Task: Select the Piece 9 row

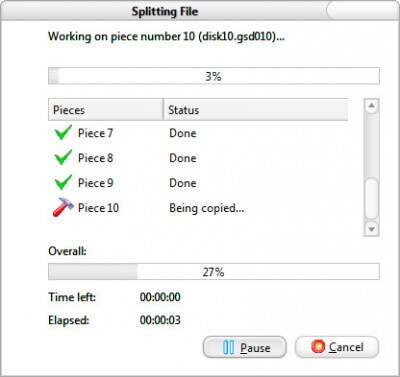Action: (x=198, y=183)
